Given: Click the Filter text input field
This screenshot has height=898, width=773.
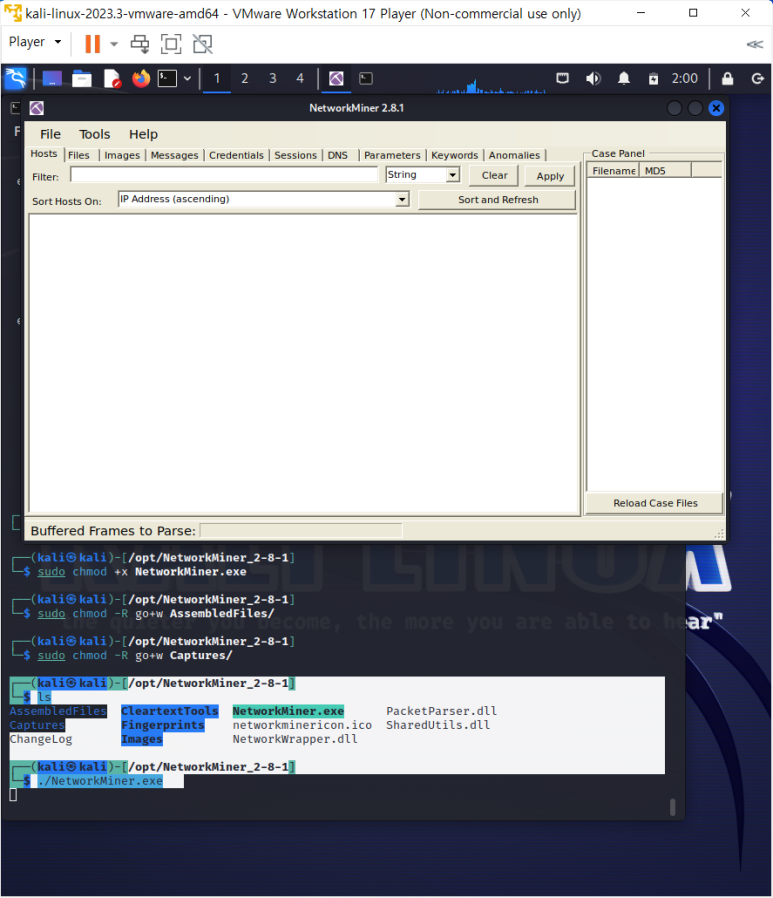Looking at the screenshot, I should pos(224,175).
